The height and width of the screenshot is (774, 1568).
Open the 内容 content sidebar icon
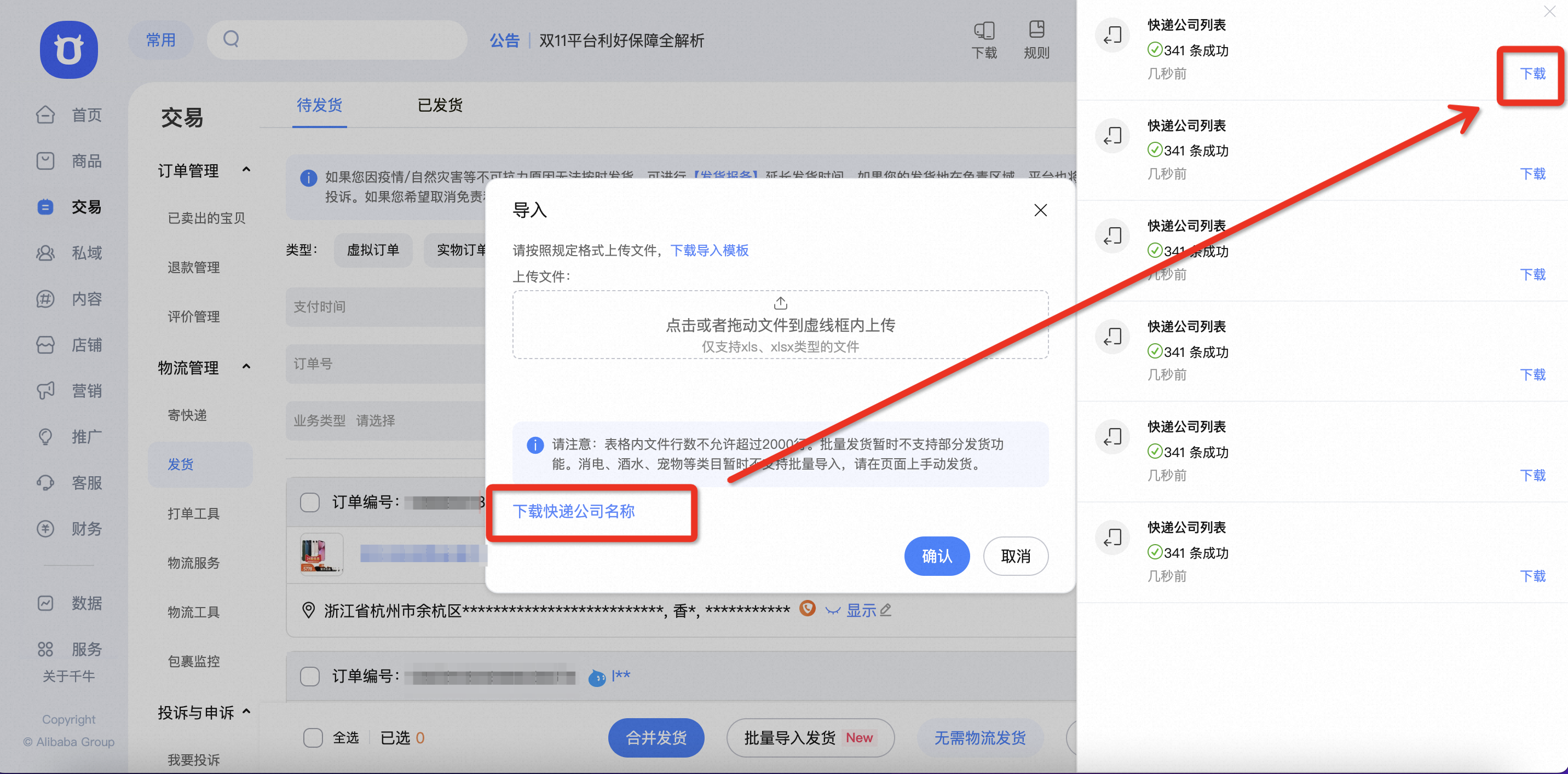(45, 299)
